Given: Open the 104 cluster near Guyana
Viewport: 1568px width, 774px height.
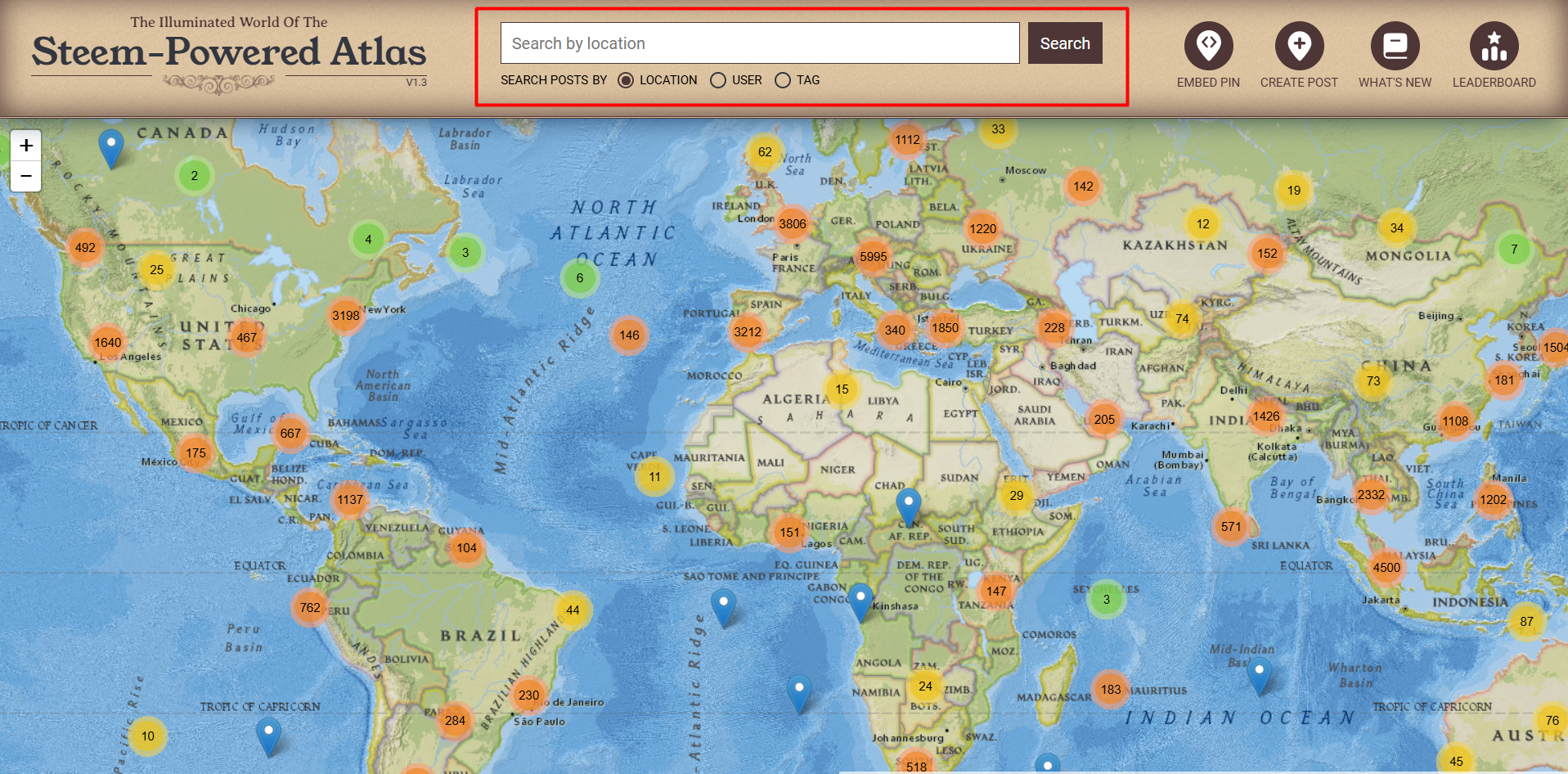Looking at the screenshot, I should click(x=467, y=548).
